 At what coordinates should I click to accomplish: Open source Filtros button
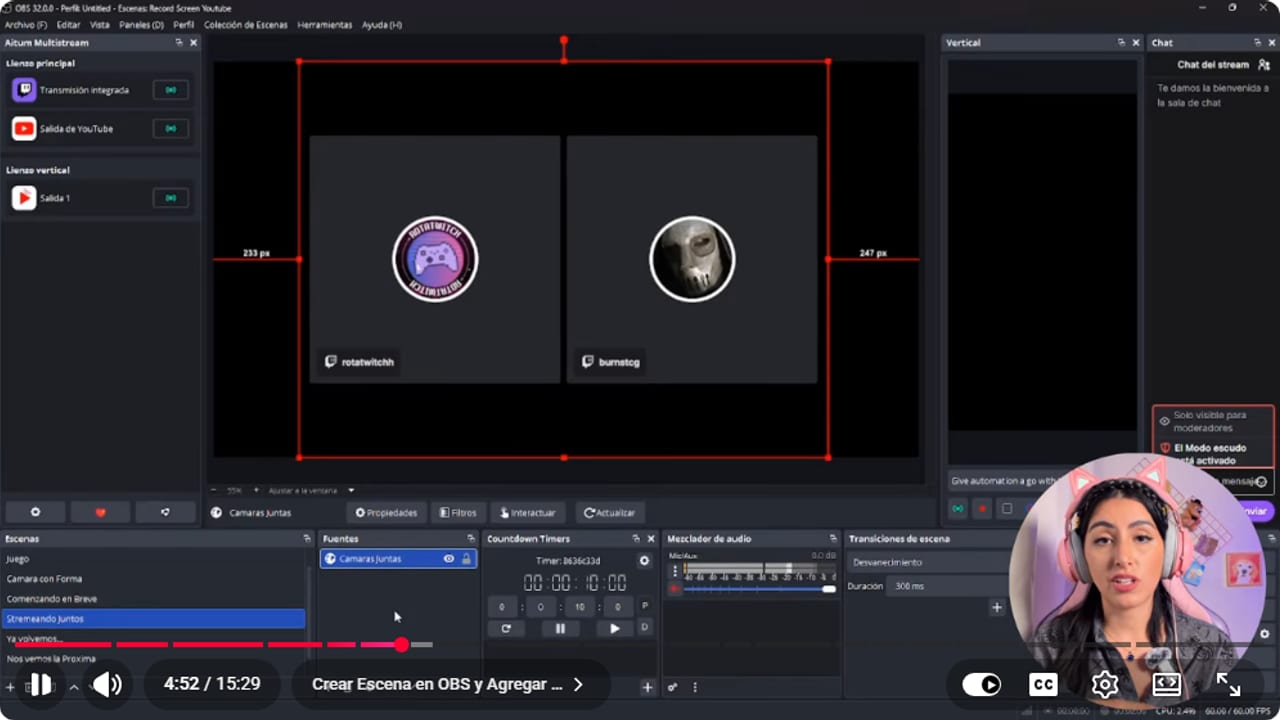click(x=458, y=512)
